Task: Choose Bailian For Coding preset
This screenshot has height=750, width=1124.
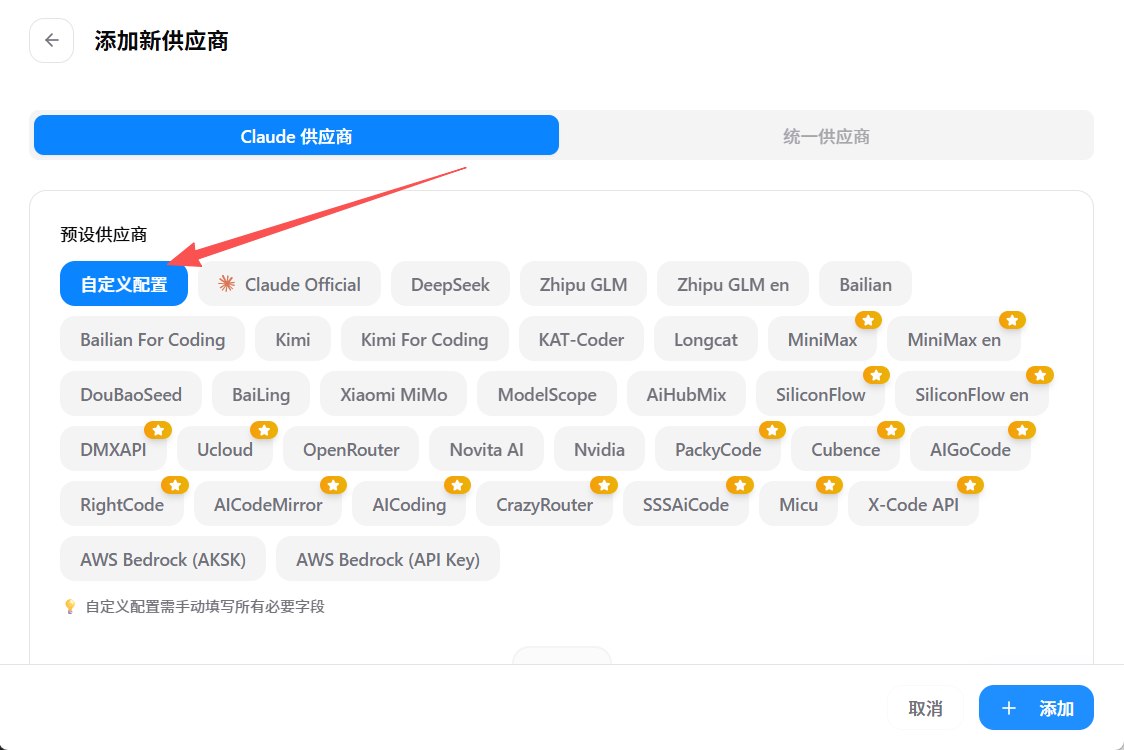Action: (x=153, y=339)
